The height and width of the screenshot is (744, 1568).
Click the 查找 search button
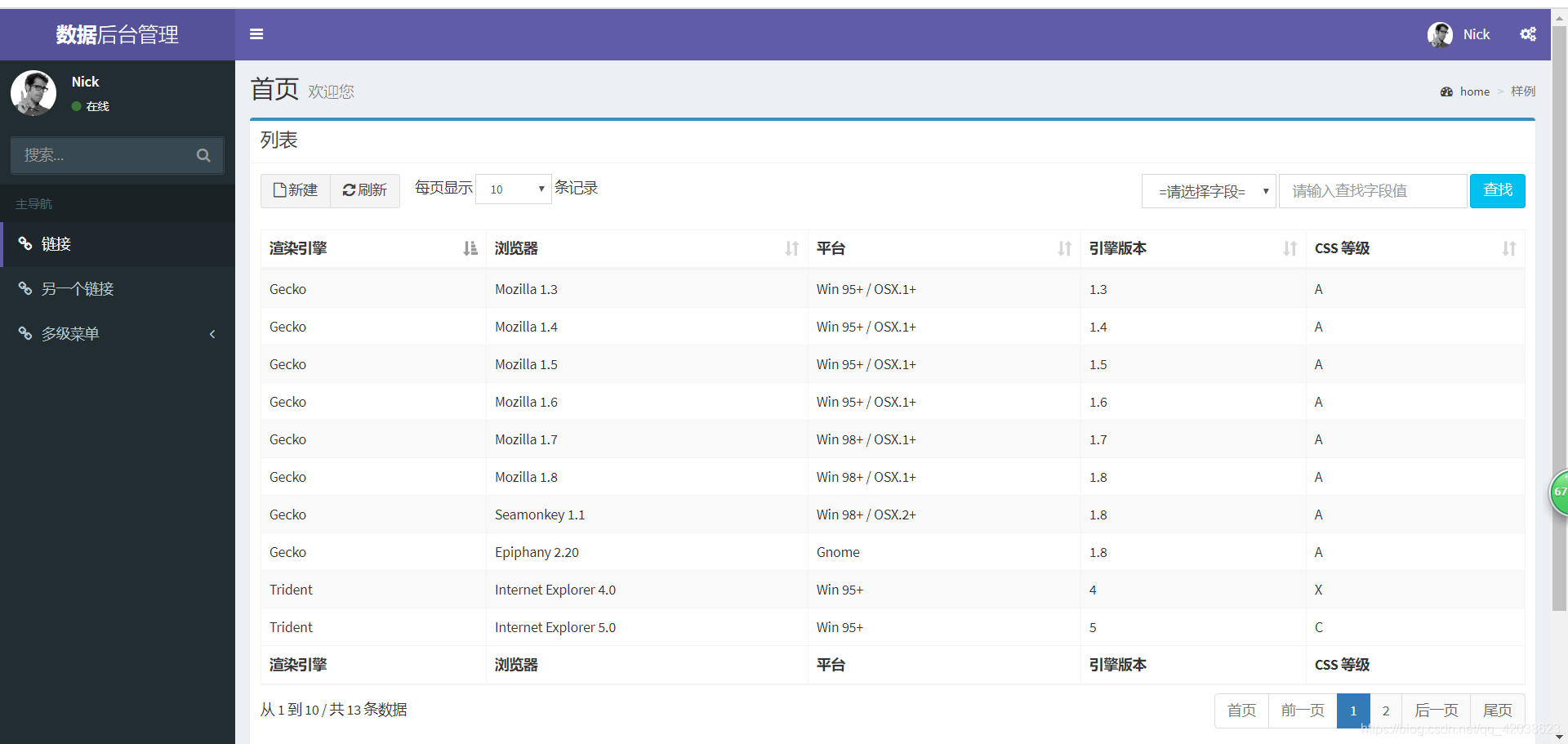coord(1497,190)
